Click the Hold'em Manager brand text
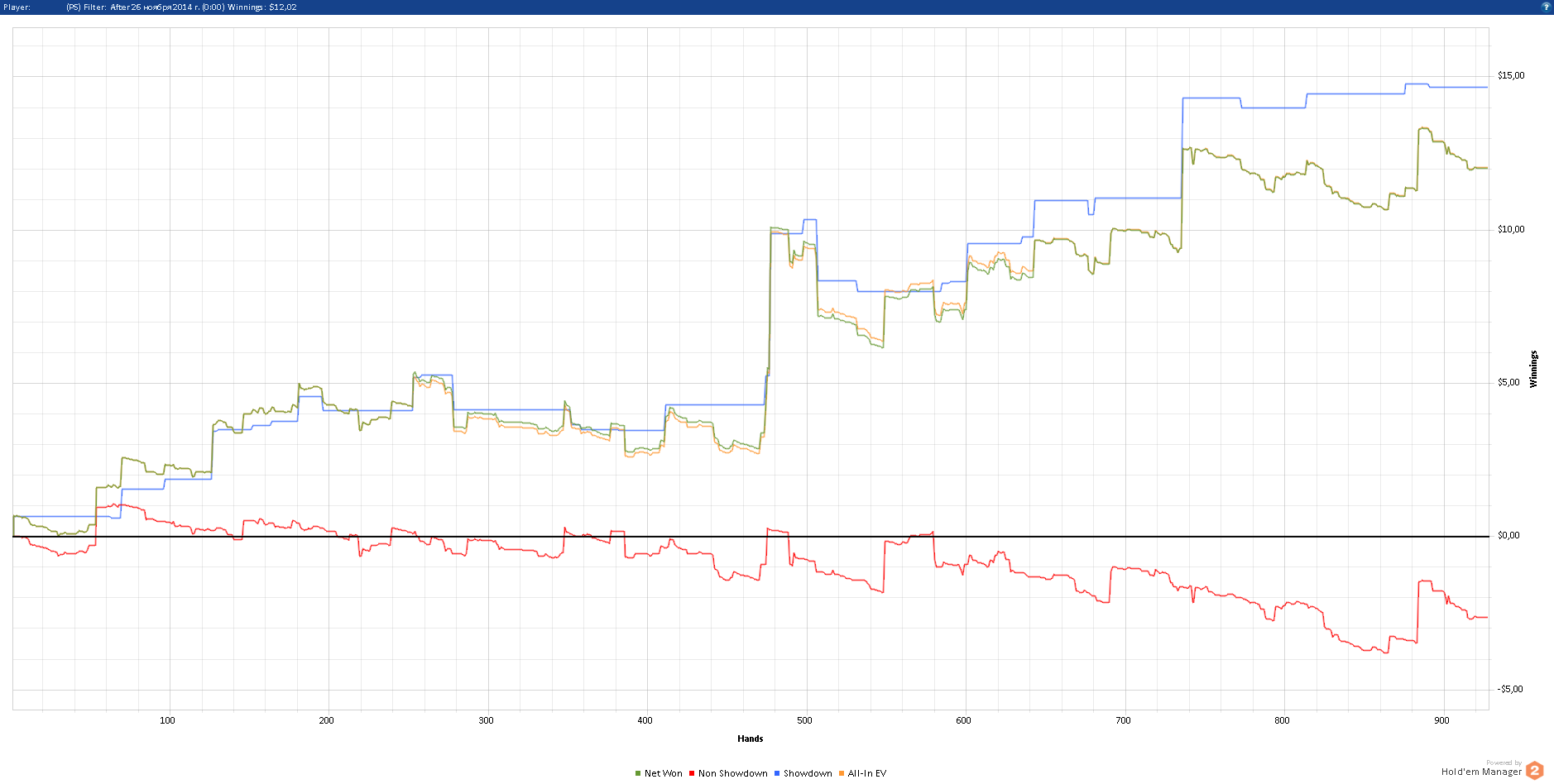The height and width of the screenshot is (784, 1554). [x=1481, y=772]
